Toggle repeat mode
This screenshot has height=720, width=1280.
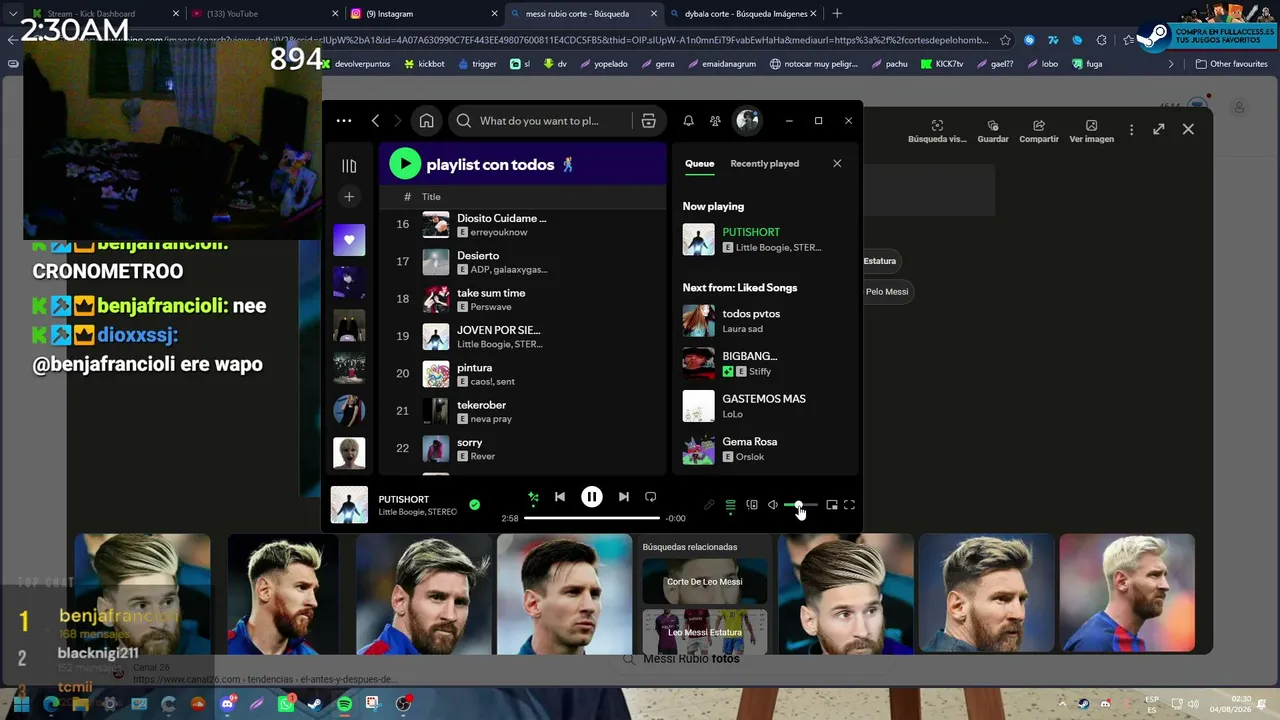(650, 497)
